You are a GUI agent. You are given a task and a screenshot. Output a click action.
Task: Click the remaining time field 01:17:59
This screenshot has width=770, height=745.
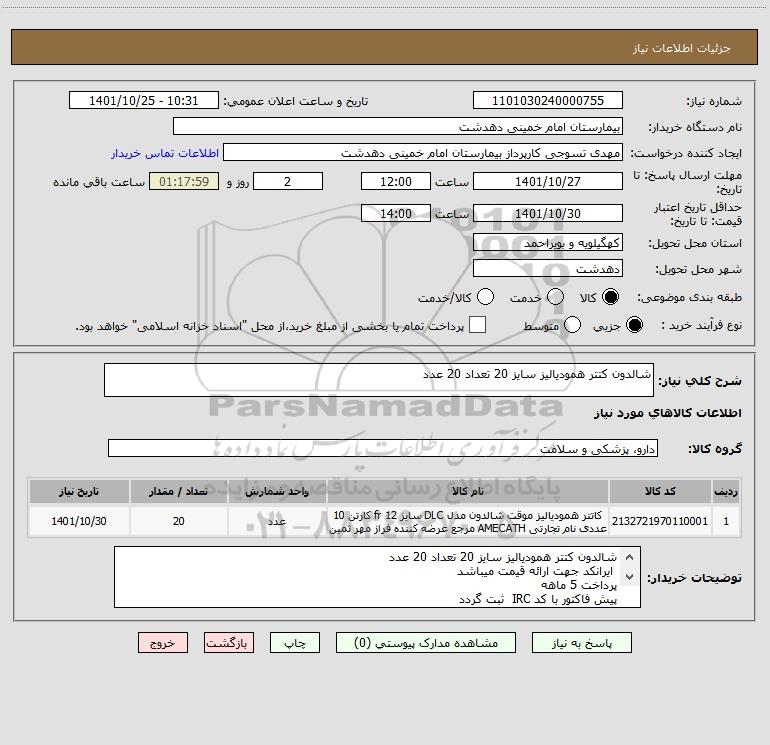[x=184, y=181]
